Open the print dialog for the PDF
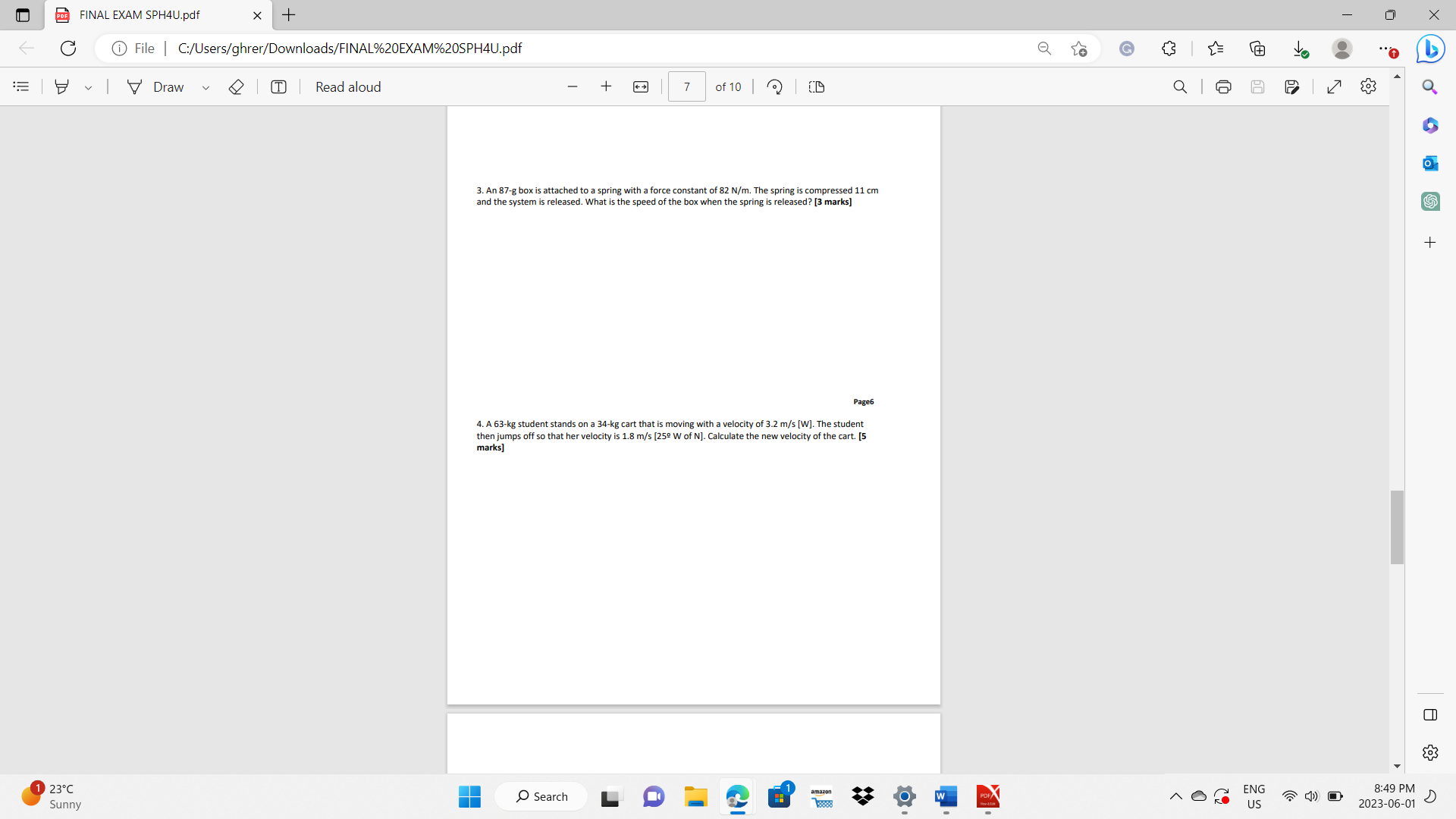This screenshot has width=1456, height=819. (x=1223, y=86)
